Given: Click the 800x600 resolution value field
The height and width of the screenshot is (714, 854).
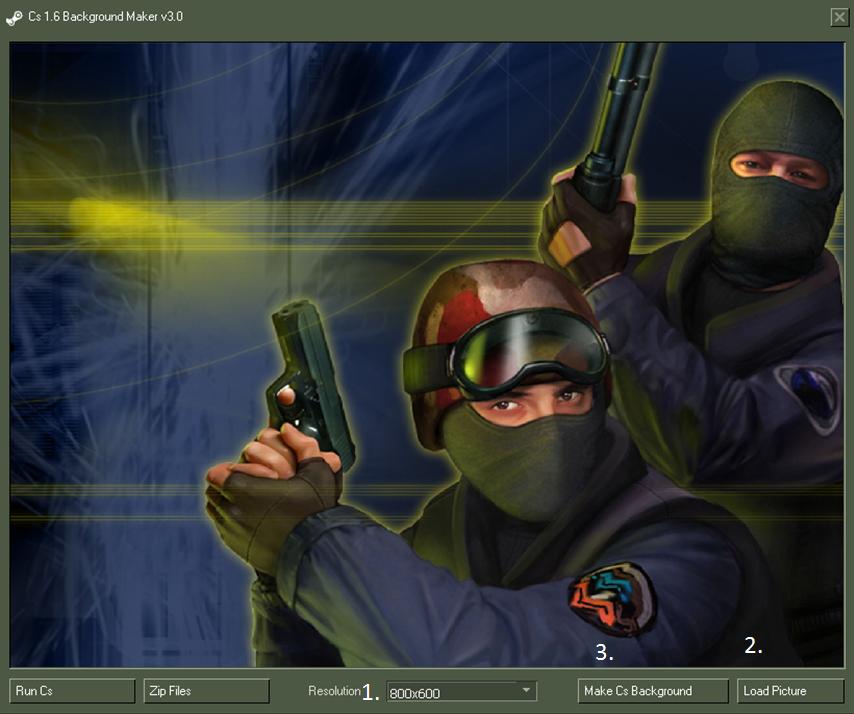Looking at the screenshot, I should coord(450,692).
